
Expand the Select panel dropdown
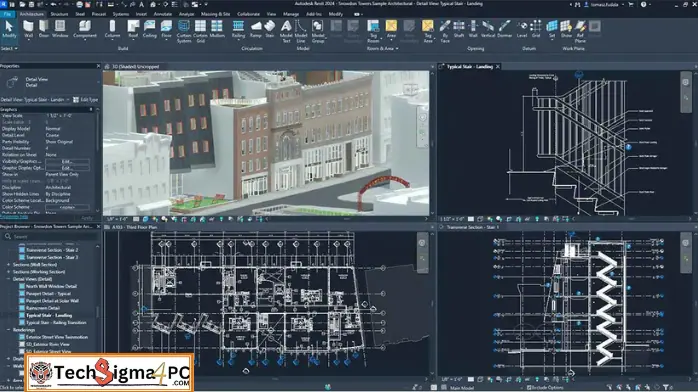(x=9, y=48)
